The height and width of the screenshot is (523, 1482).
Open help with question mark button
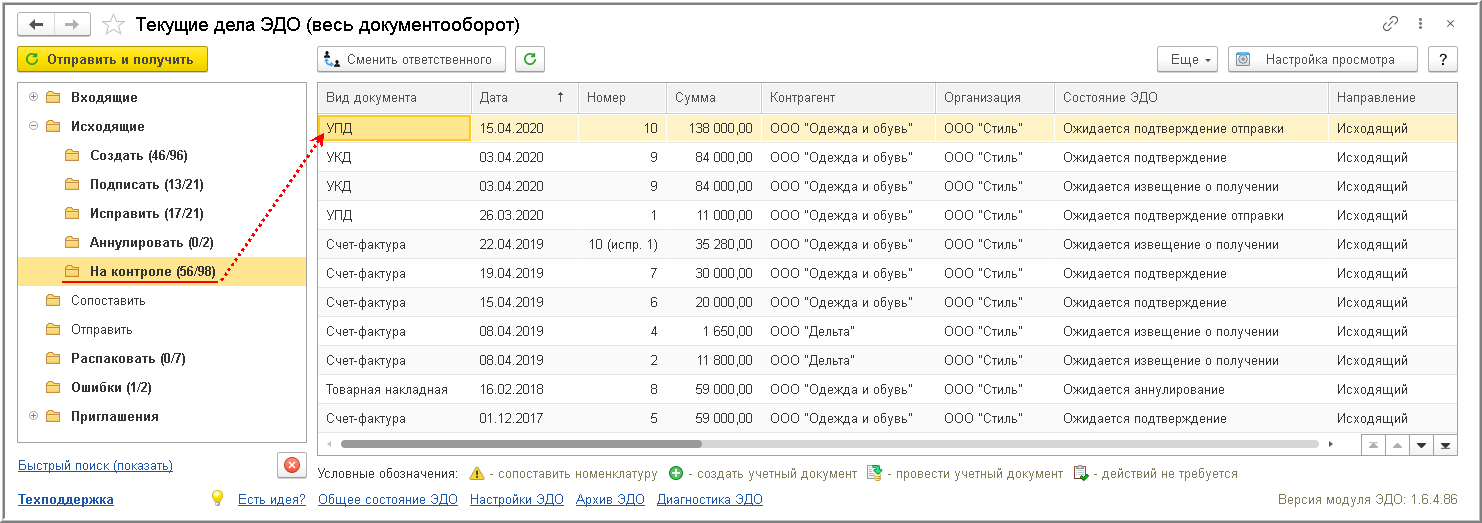1442,59
